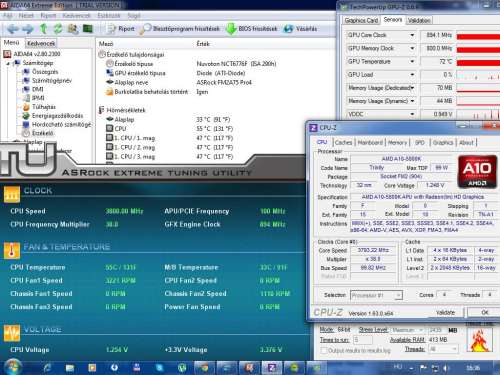Click the Time to run input field
Screen dimensions: 500x375
coord(363,340)
